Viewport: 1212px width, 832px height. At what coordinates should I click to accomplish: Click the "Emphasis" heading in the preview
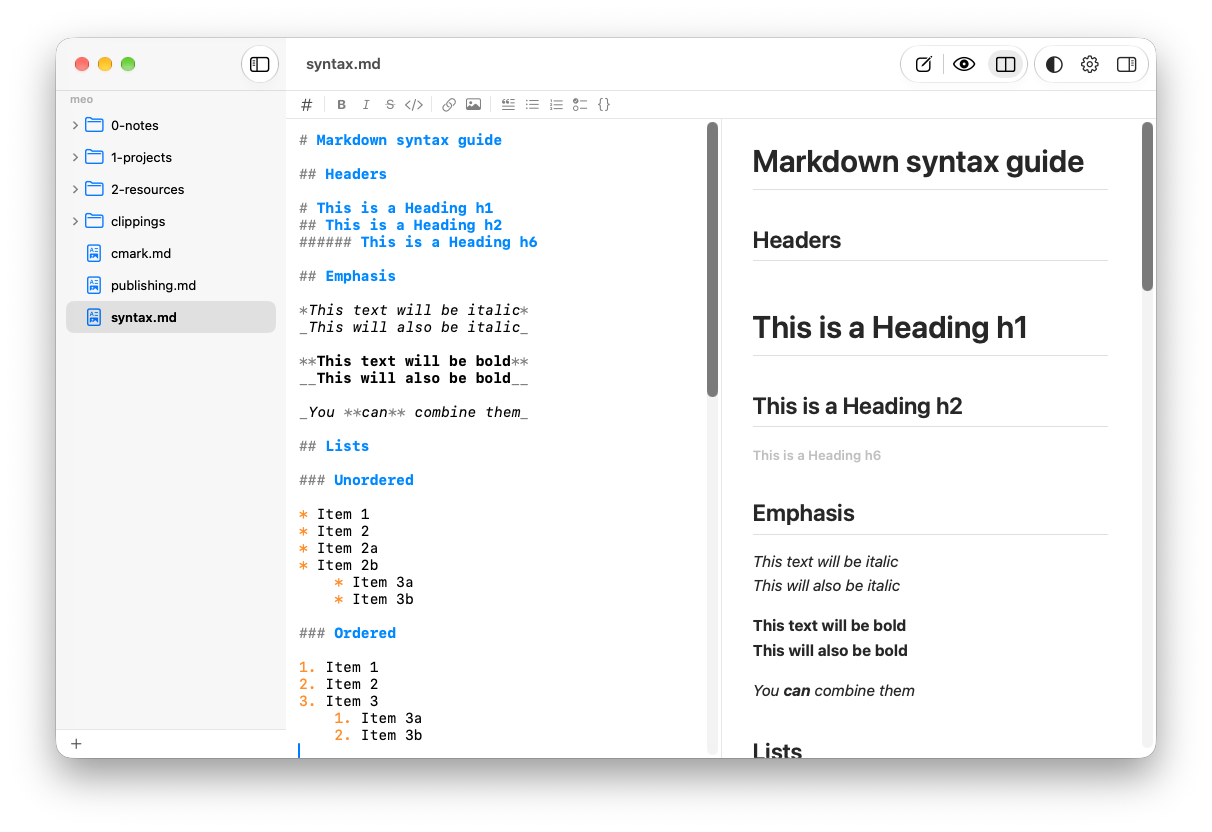[x=803, y=513]
